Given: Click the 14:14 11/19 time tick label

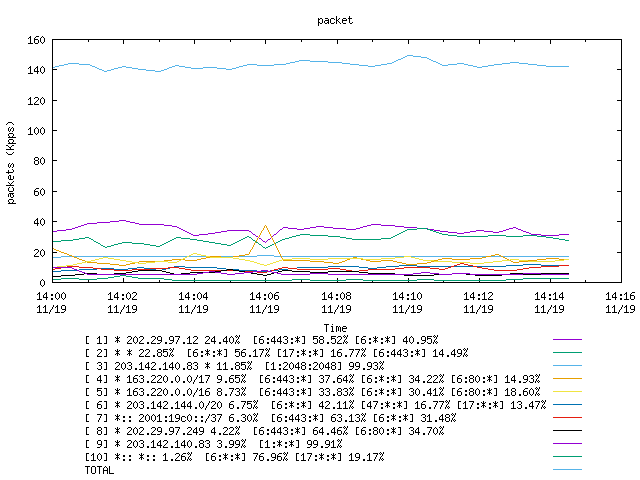Looking at the screenshot, I should [549, 302].
